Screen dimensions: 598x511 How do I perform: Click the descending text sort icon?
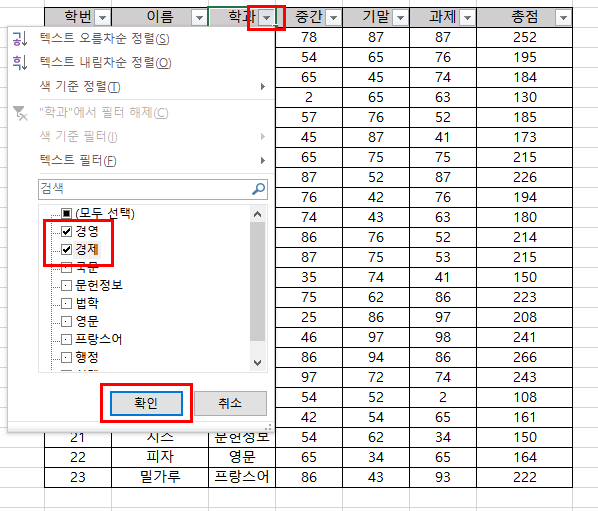(x=20, y=63)
